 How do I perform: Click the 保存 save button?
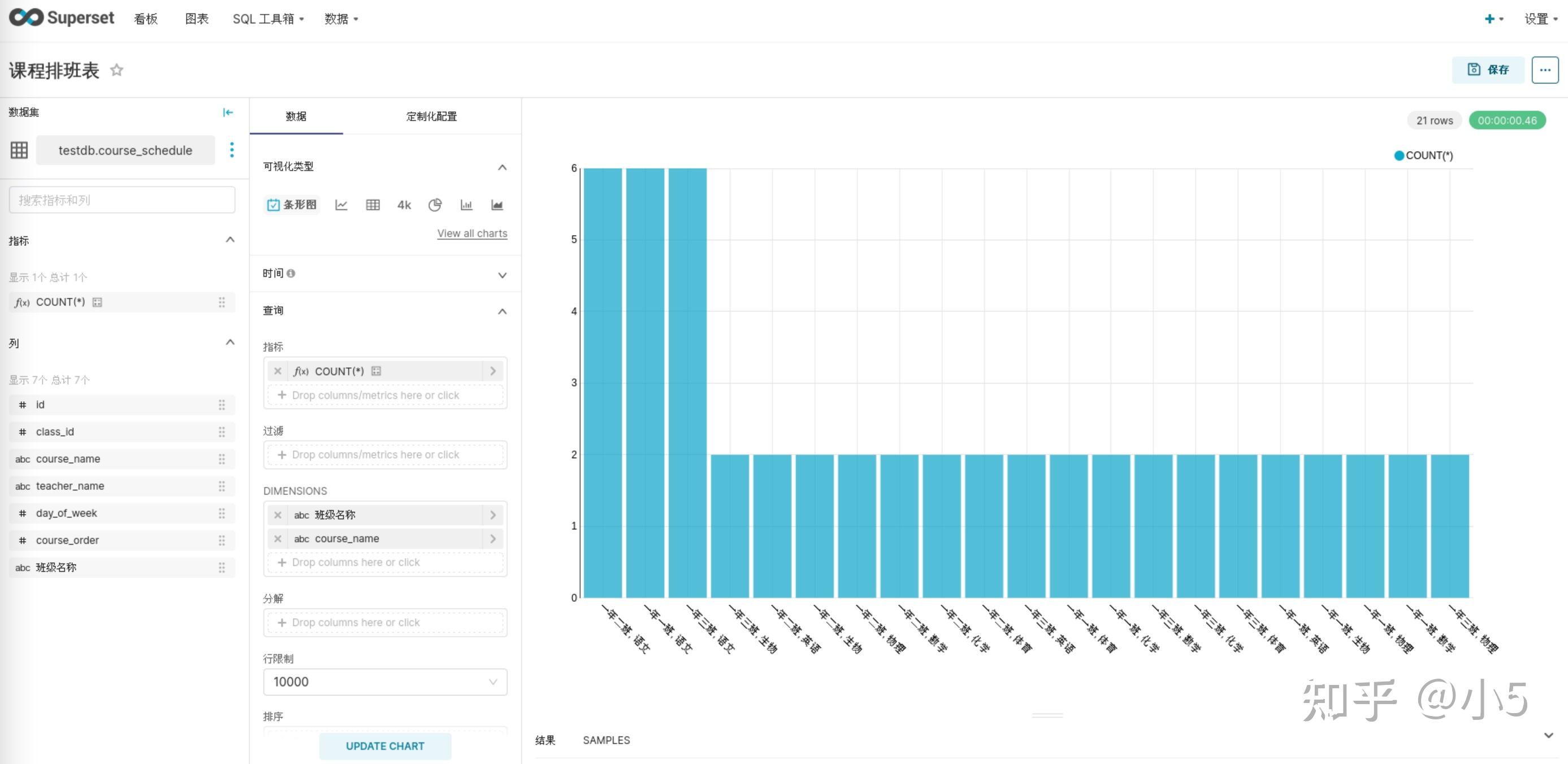pyautogui.click(x=1488, y=70)
